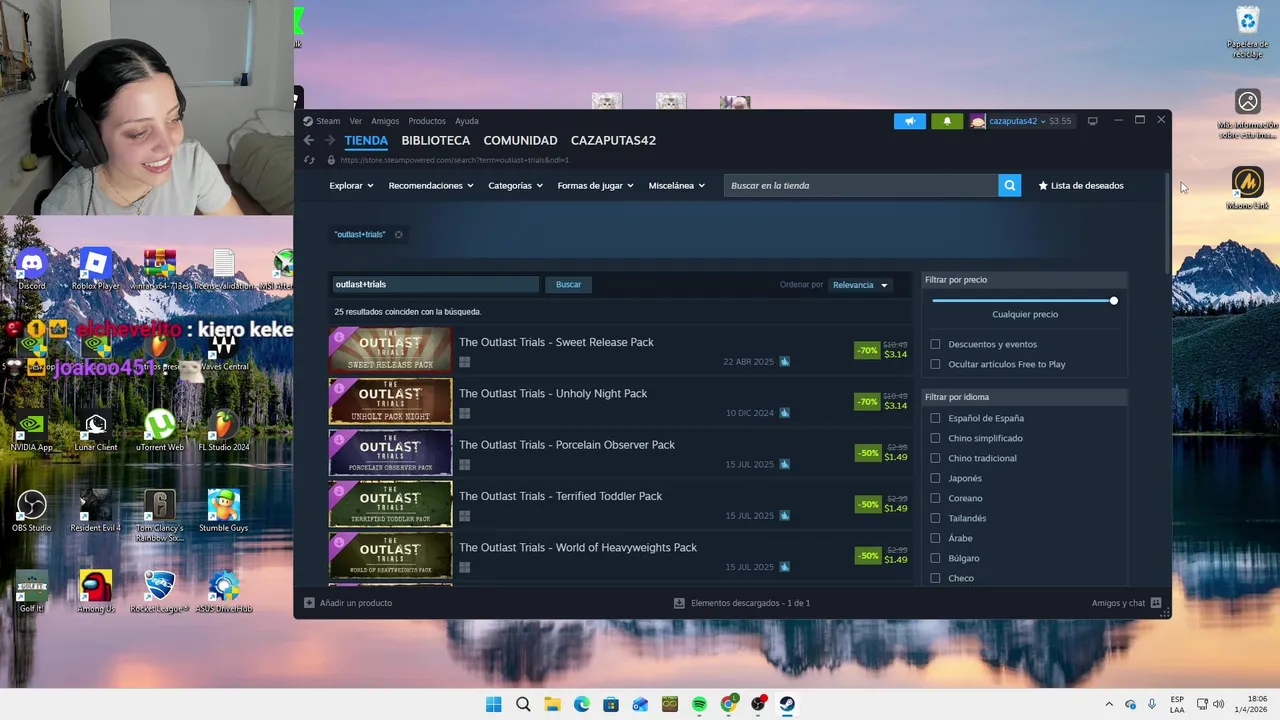Select the Rocket League desktop icon
Image resolution: width=1280 pixels, height=720 pixels.
click(159, 592)
